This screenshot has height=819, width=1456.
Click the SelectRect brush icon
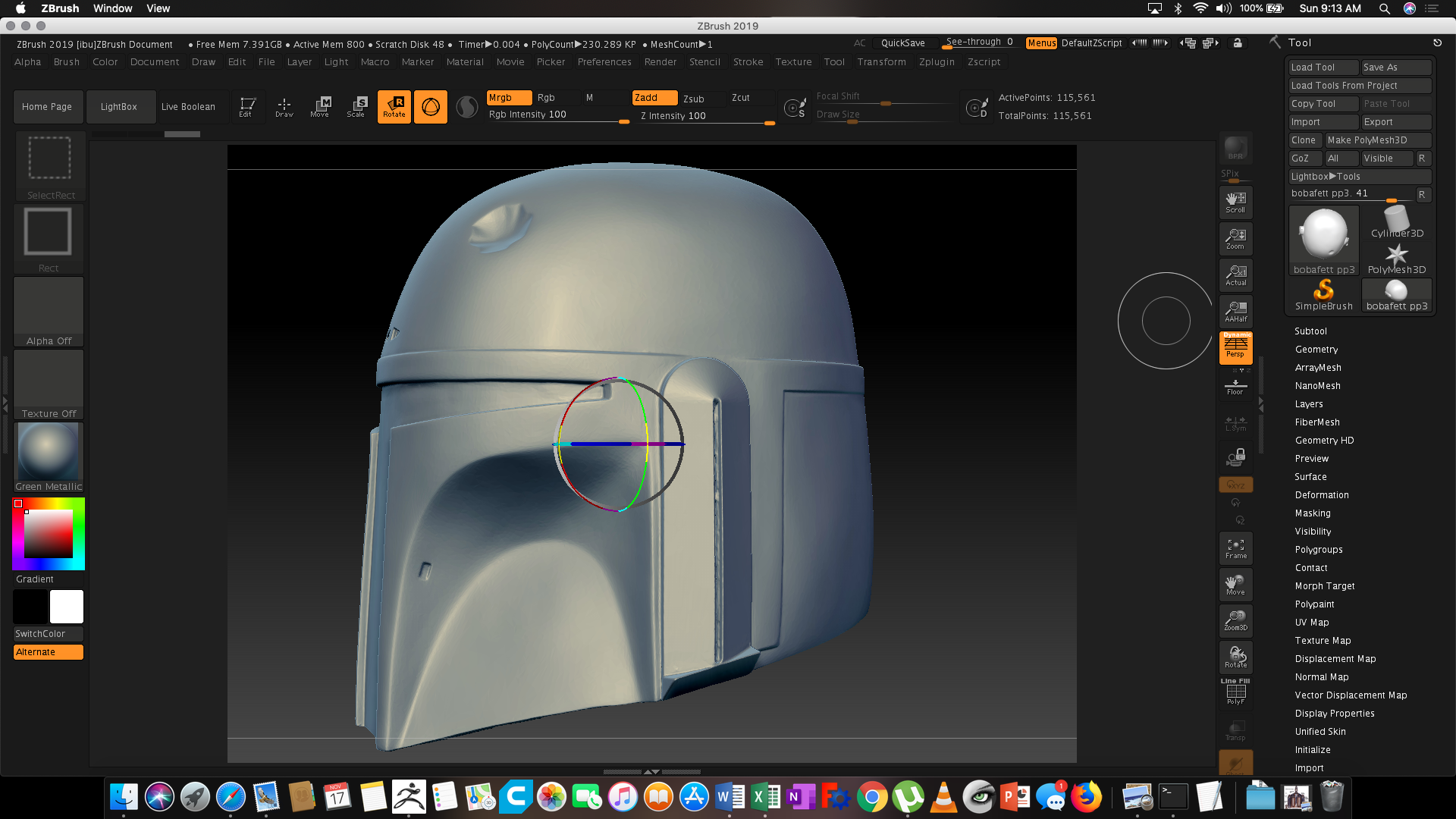click(x=49, y=165)
